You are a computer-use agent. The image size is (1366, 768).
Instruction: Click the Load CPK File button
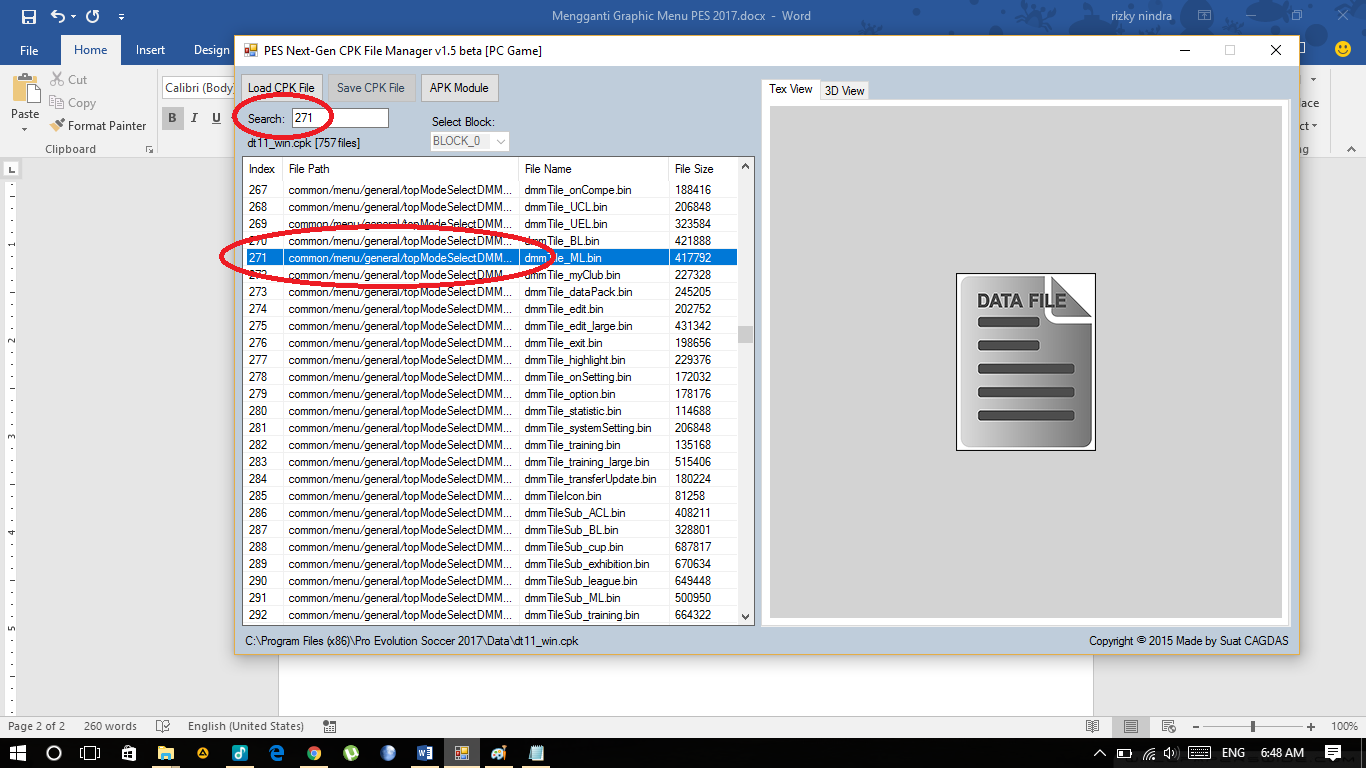pos(281,88)
